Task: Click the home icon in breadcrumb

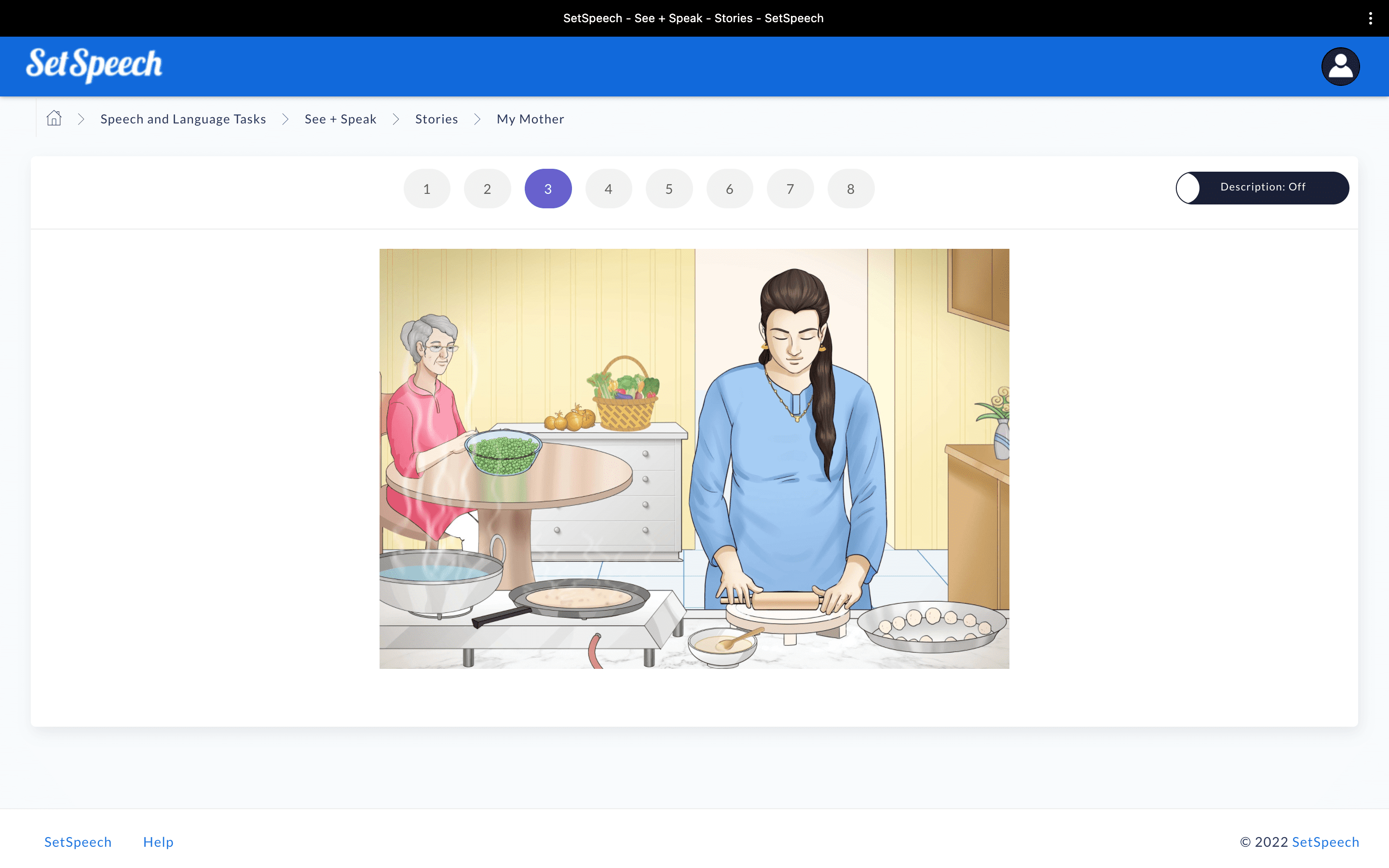Action: click(x=54, y=118)
